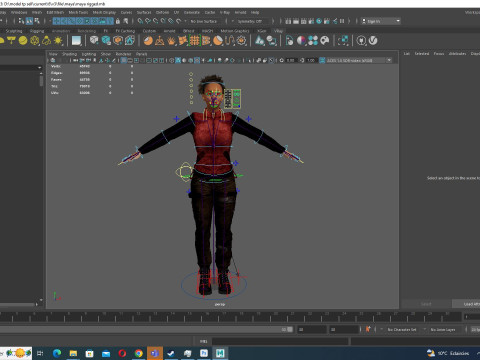Viewport: 480px width, 360px height.
Task: Open the Panels menu in viewport
Action: coord(141,54)
